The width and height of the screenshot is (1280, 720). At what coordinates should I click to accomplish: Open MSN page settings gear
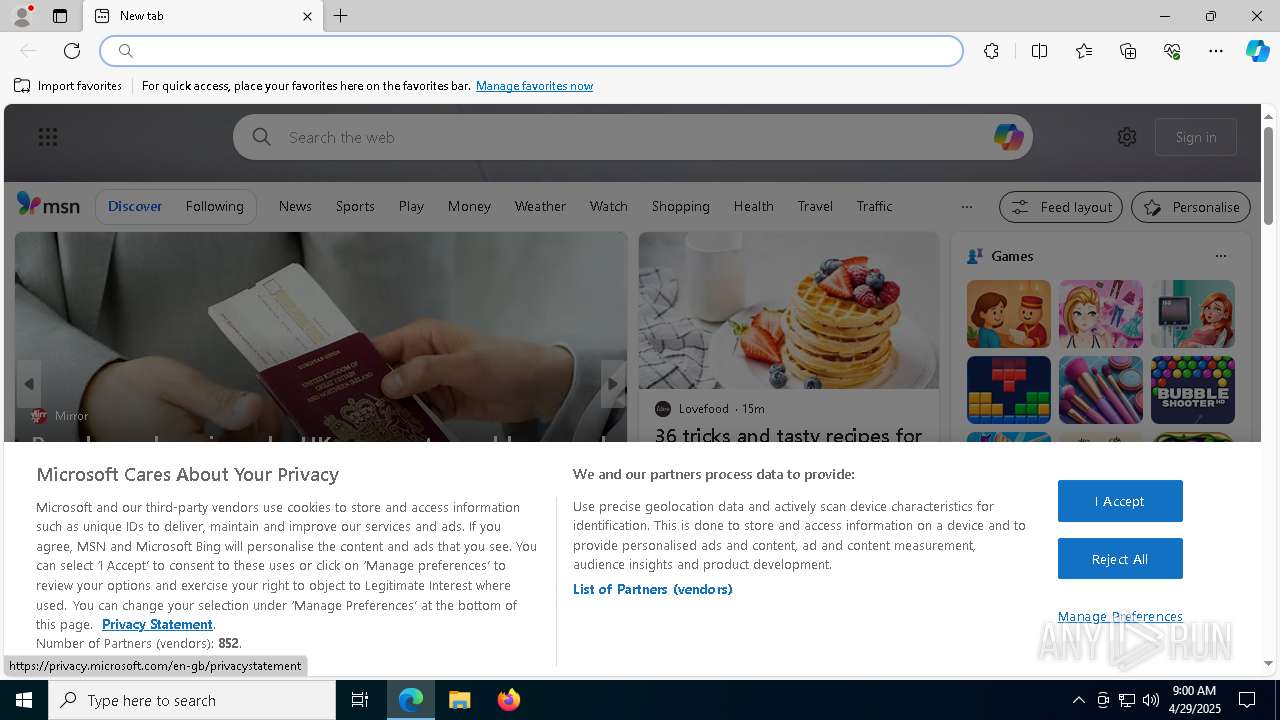click(1127, 137)
